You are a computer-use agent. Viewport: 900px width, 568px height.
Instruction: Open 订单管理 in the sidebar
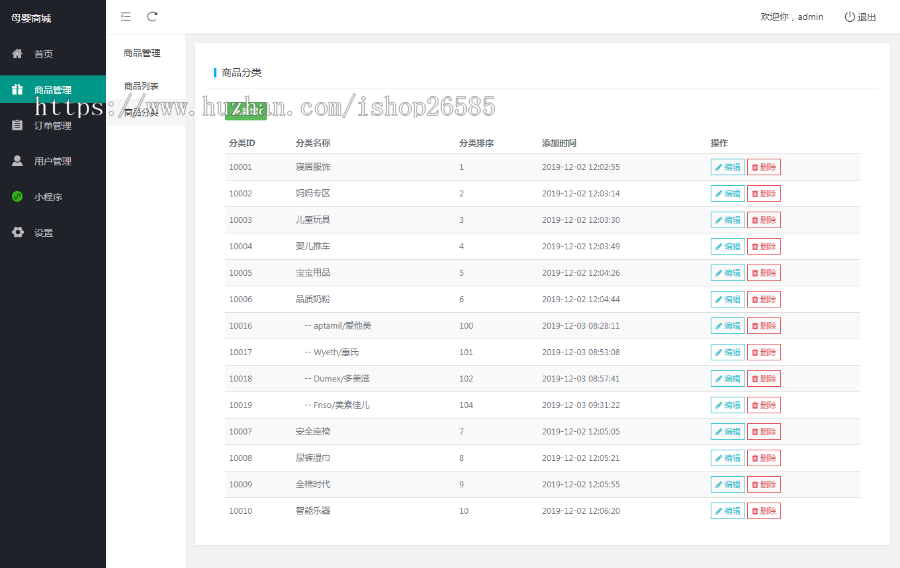53,126
